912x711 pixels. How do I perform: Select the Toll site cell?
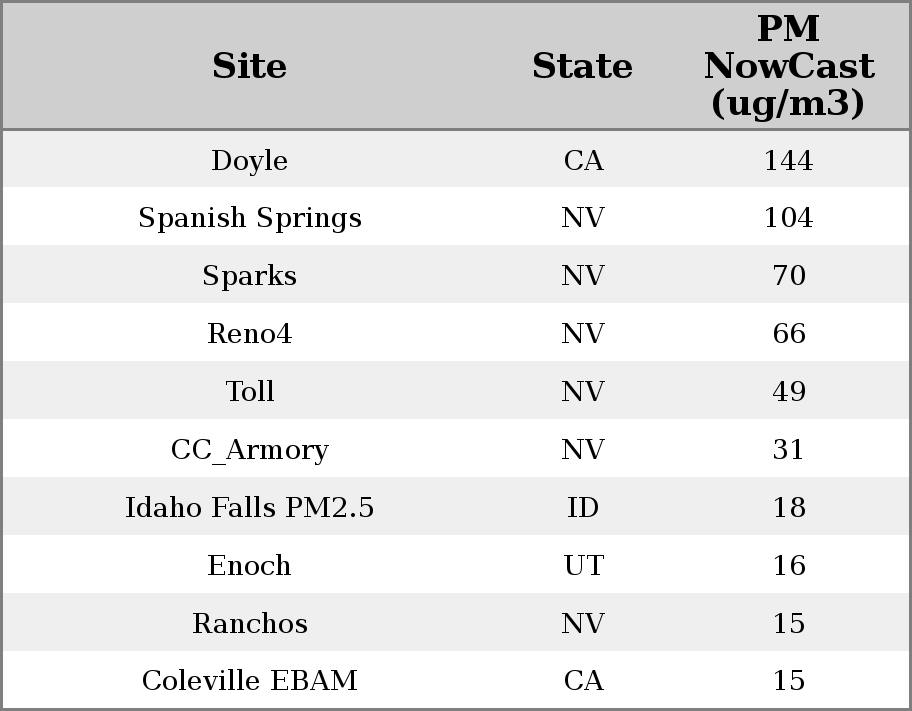(x=250, y=392)
